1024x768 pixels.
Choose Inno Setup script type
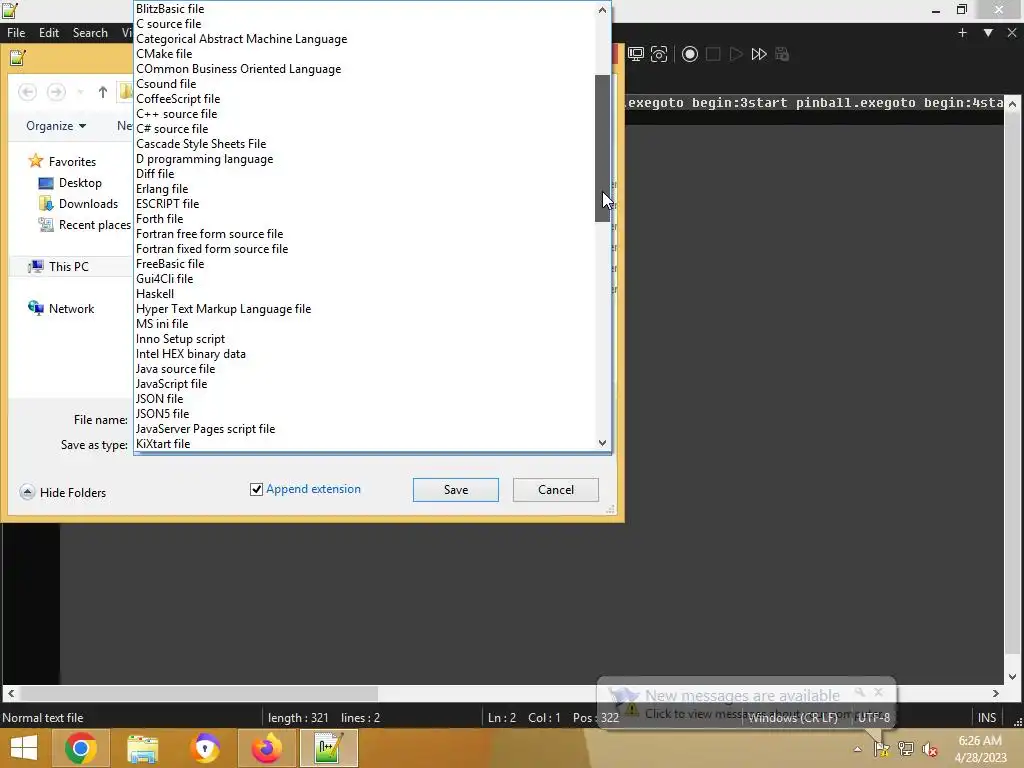pyautogui.click(x=364, y=339)
